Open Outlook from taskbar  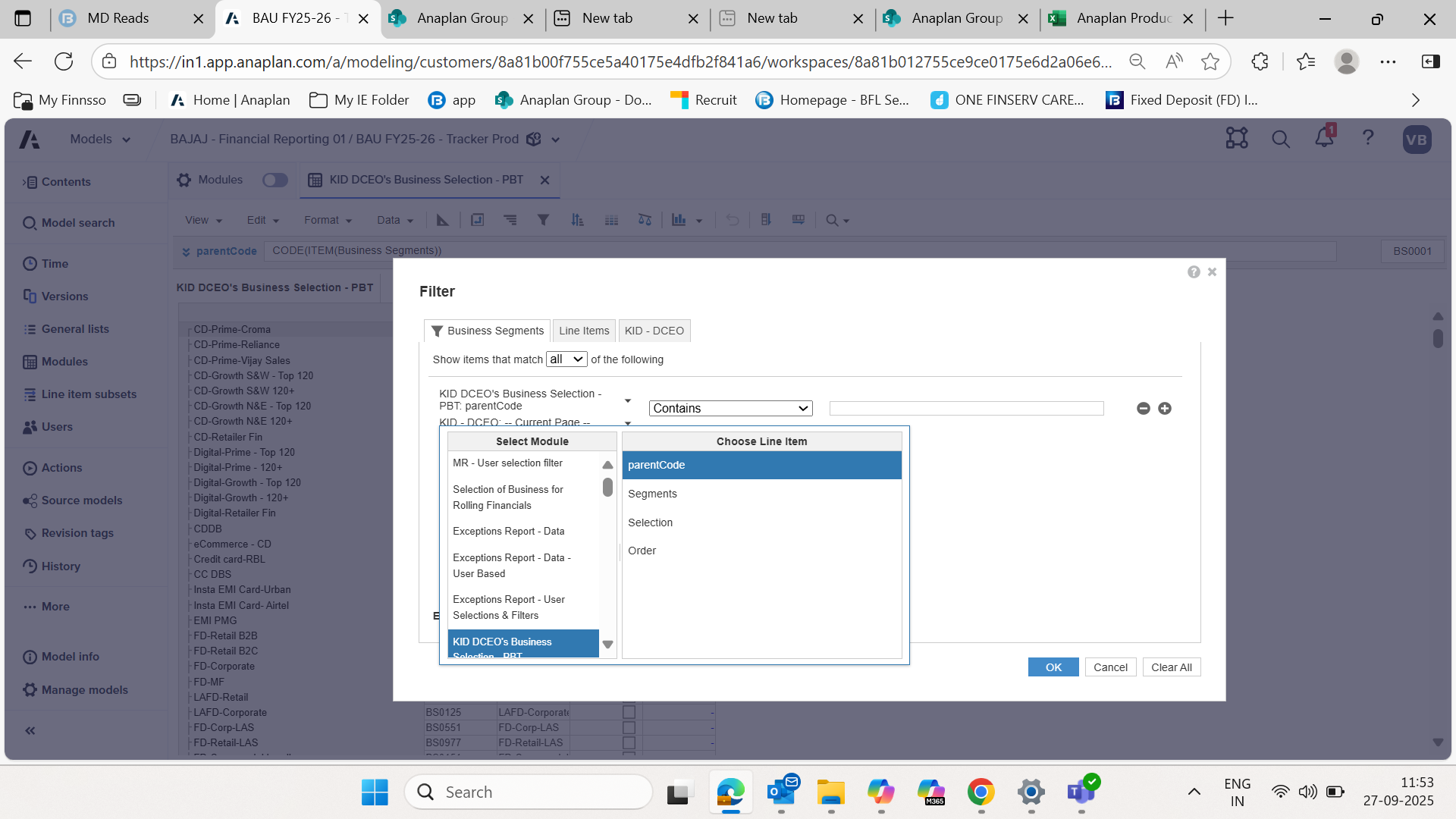781,792
